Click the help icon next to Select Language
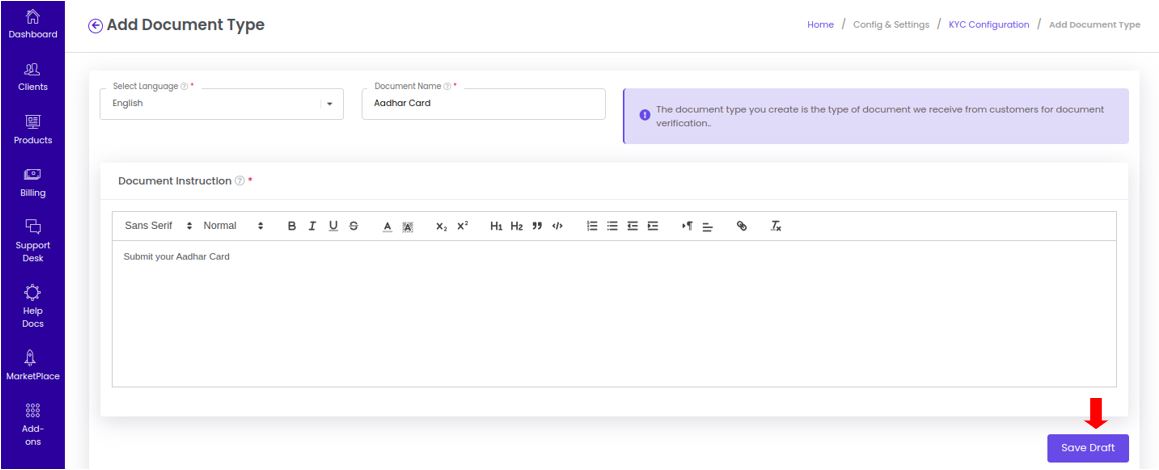This screenshot has width=1159, height=470. point(184,86)
